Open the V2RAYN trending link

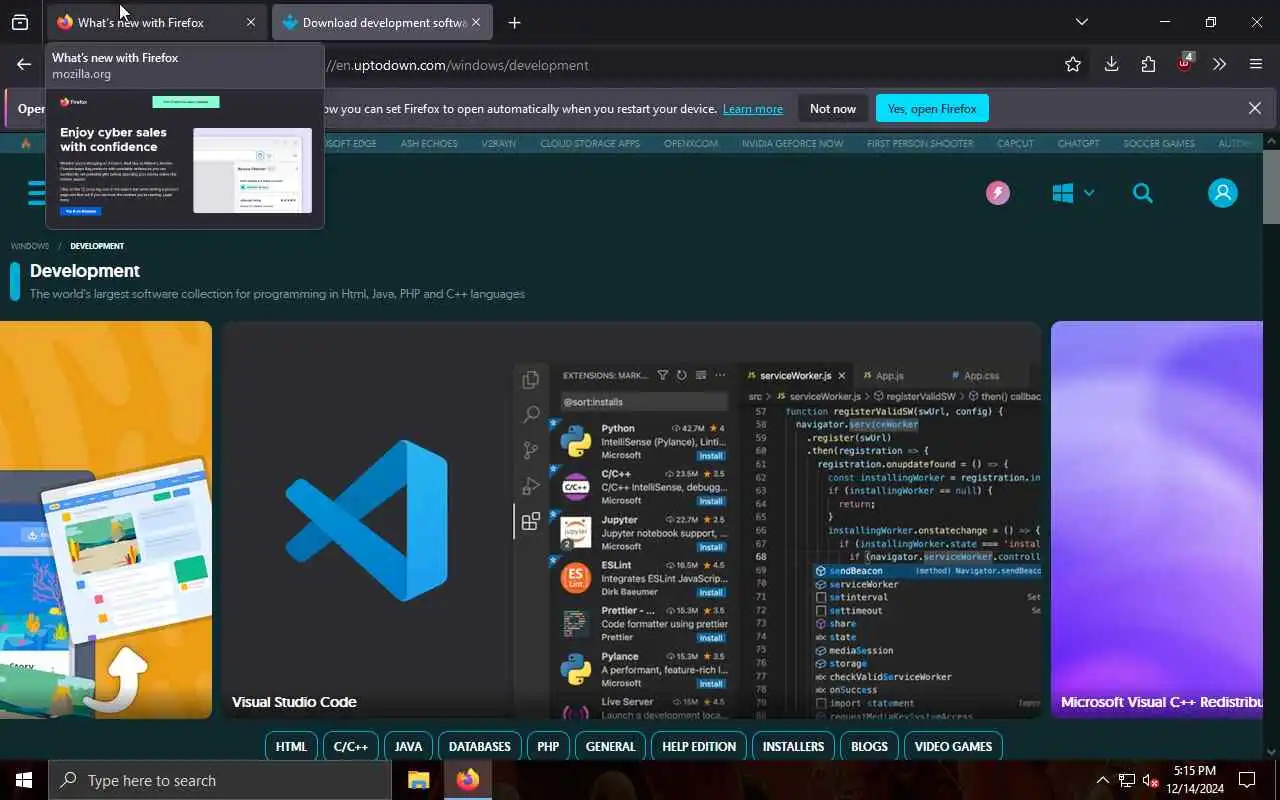pos(498,143)
